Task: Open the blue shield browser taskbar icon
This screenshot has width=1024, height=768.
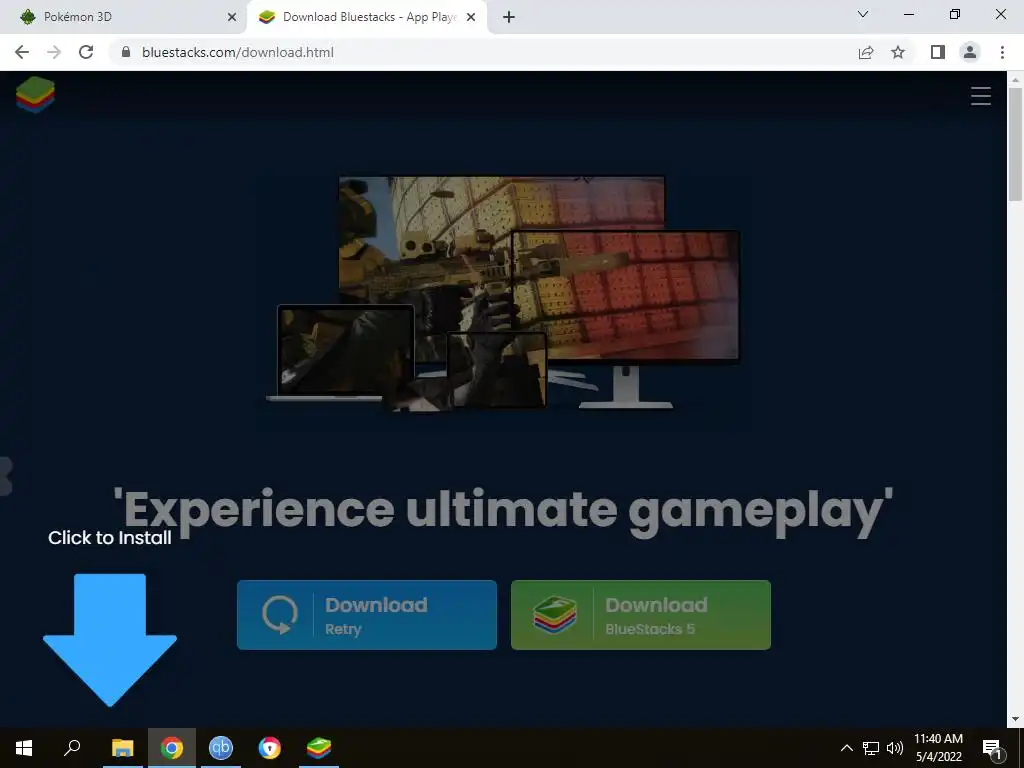Action: (x=270, y=748)
